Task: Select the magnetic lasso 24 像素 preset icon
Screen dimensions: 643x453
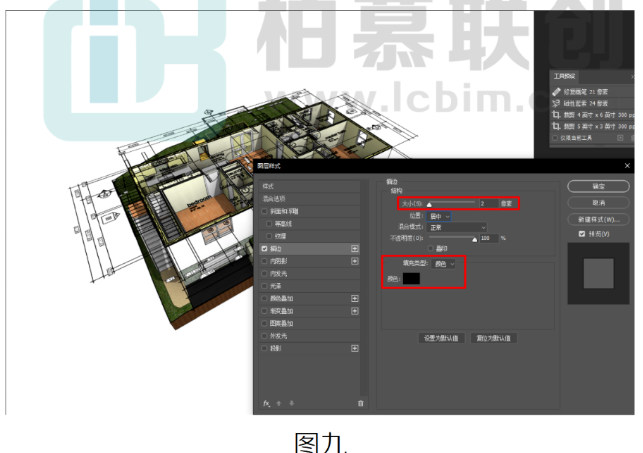Action: (556, 103)
